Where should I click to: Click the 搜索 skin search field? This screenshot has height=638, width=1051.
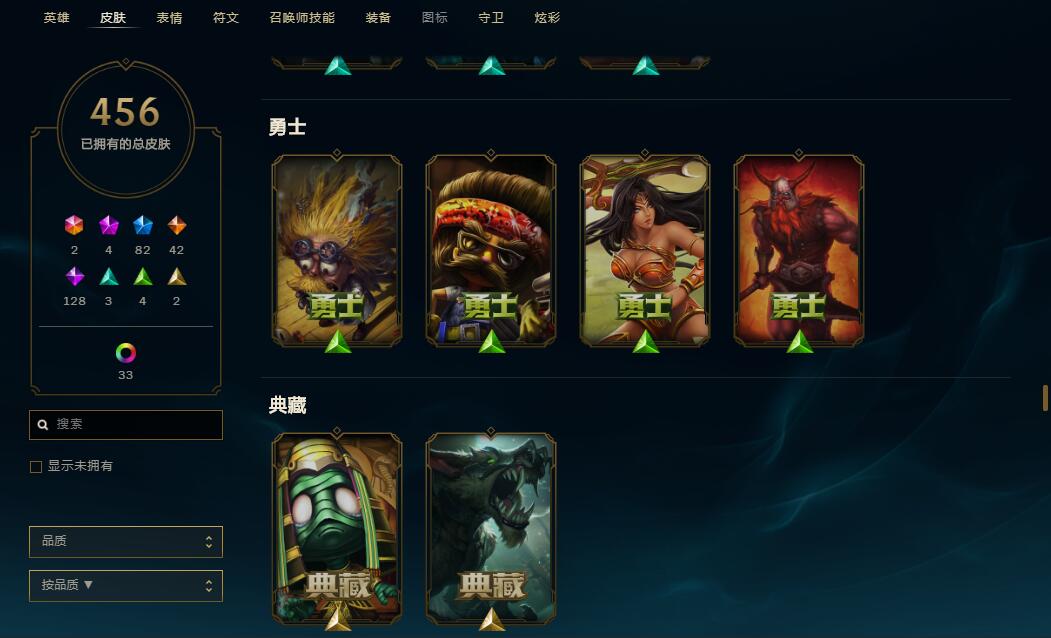coord(126,425)
